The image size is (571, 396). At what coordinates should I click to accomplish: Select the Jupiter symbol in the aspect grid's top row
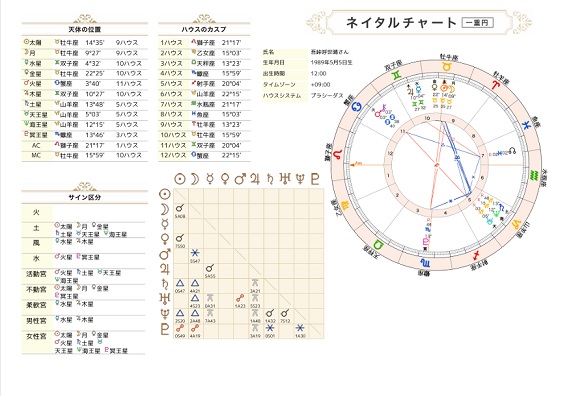255,179
